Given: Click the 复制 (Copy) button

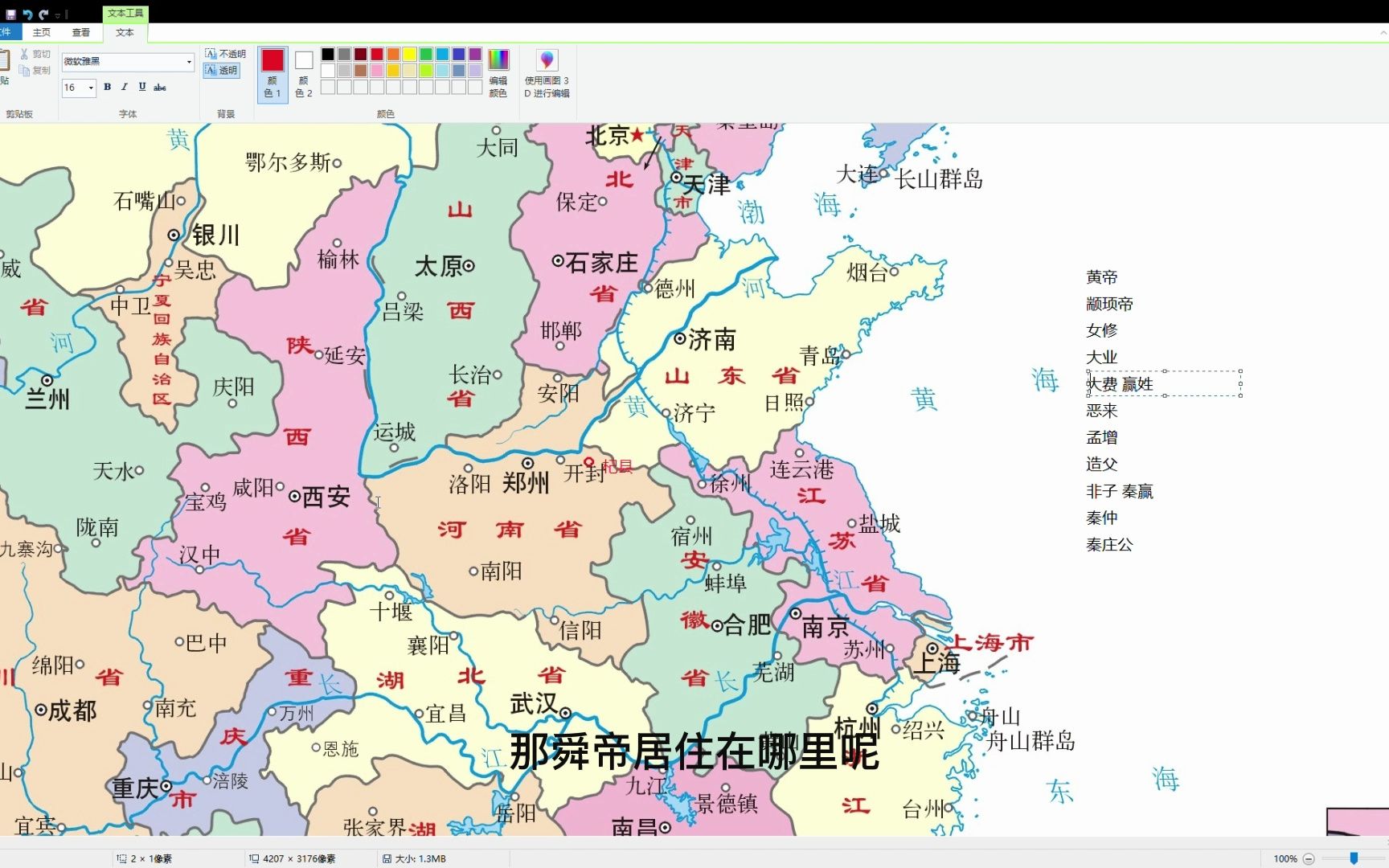Looking at the screenshot, I should point(35,70).
